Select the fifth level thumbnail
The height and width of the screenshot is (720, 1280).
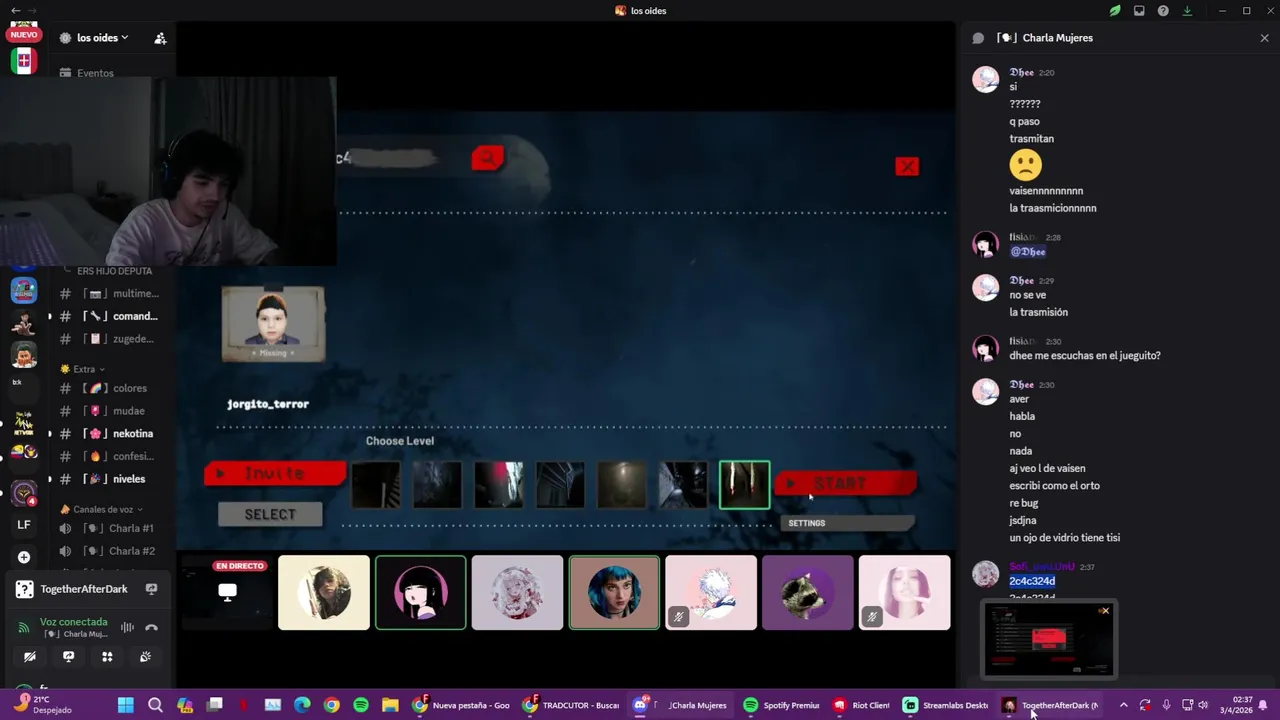pyautogui.click(x=622, y=485)
